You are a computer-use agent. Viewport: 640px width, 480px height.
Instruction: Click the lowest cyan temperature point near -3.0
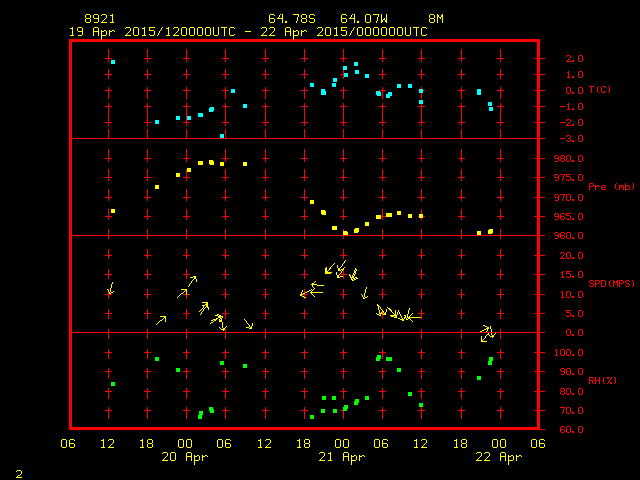(x=222, y=136)
